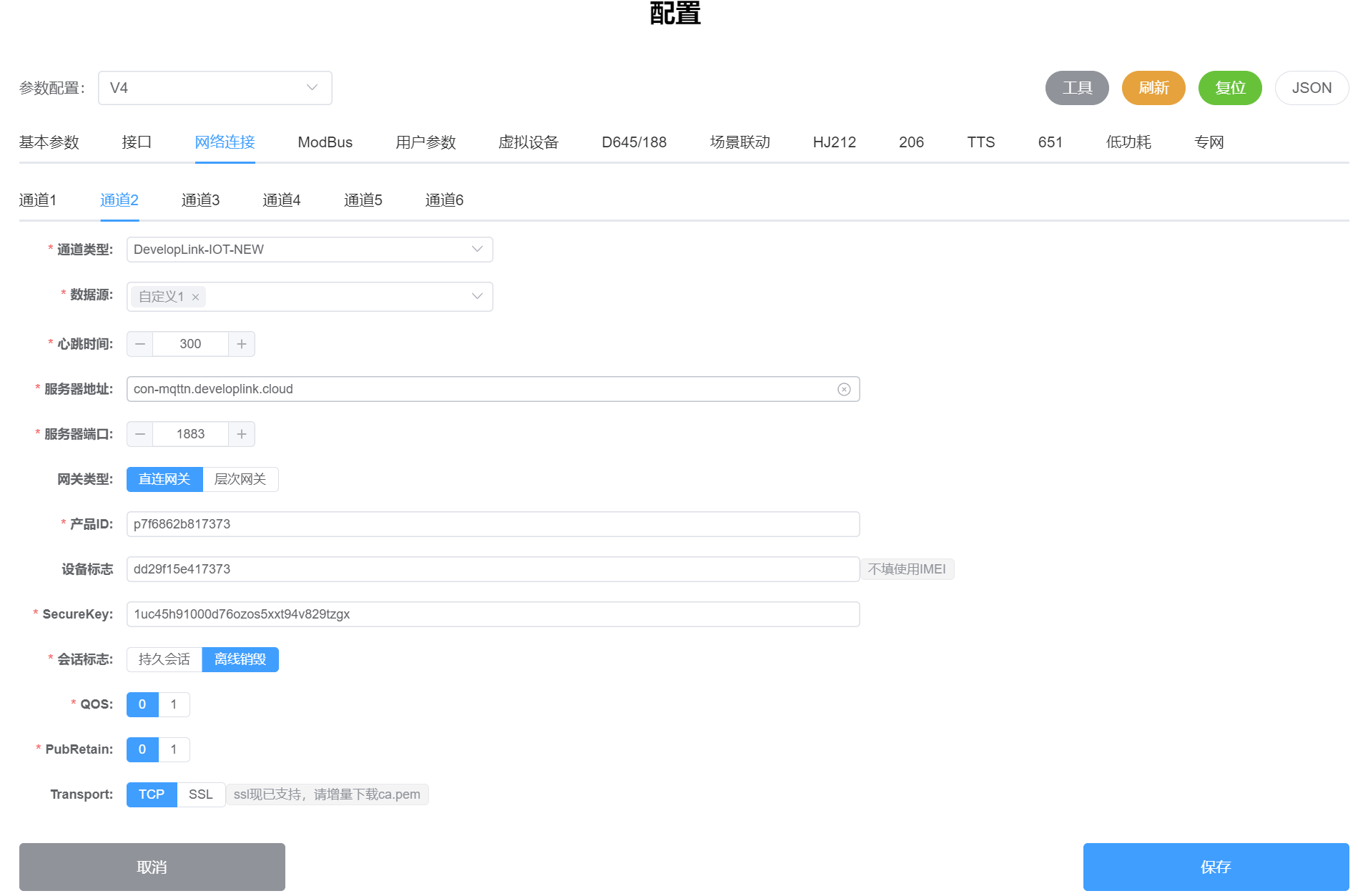Viewport: 1358px width, 896px height.
Task: Choose 离线销毁 session flag
Action: click(x=240, y=659)
